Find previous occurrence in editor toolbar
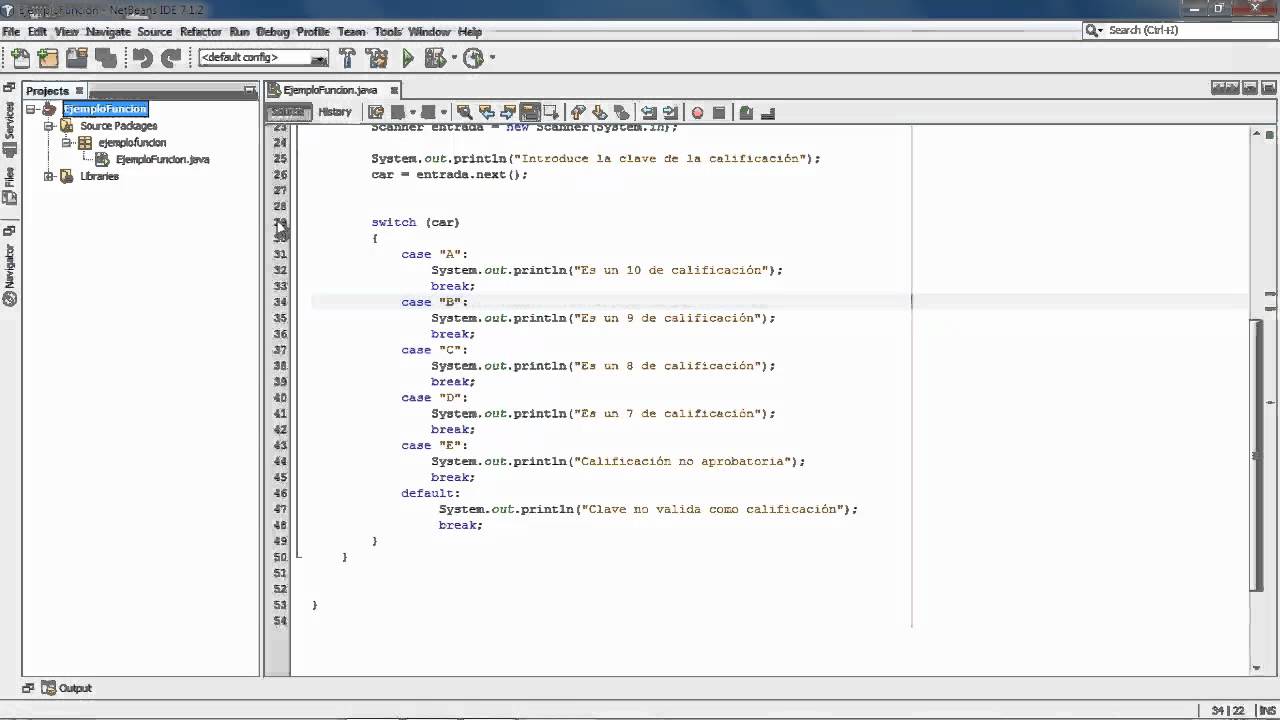 click(486, 112)
